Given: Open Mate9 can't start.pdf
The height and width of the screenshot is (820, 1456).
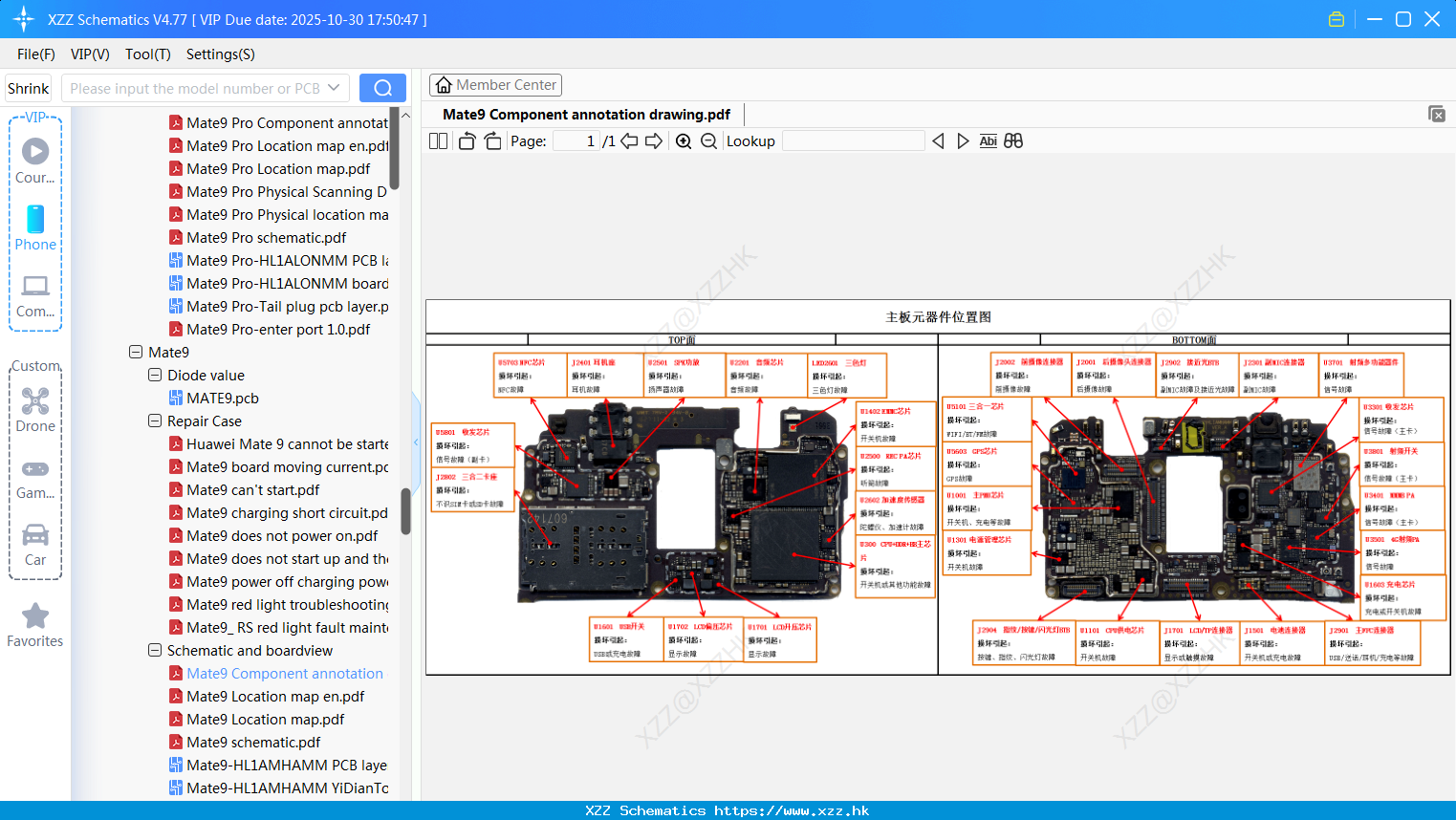Looking at the screenshot, I should (x=253, y=489).
